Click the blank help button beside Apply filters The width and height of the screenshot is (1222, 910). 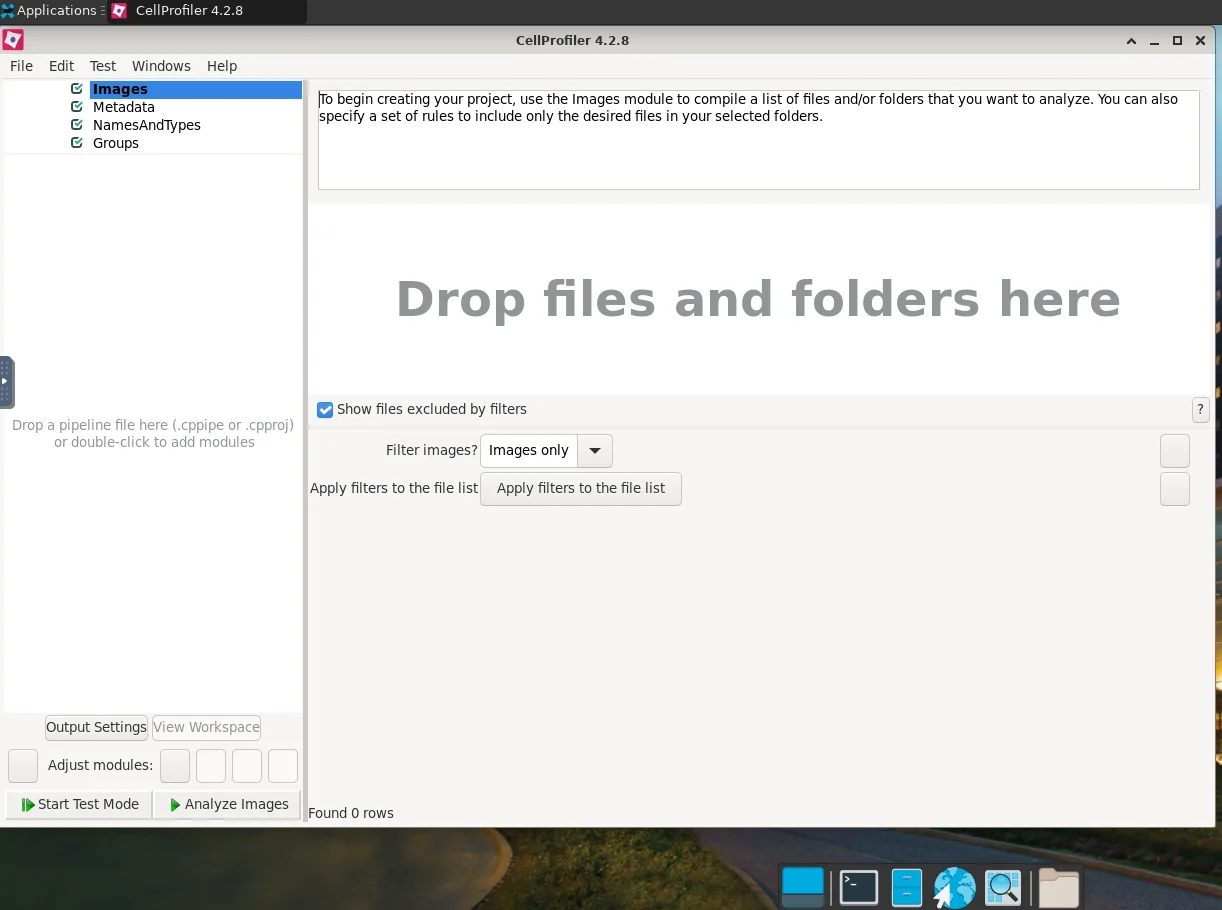(x=1175, y=489)
